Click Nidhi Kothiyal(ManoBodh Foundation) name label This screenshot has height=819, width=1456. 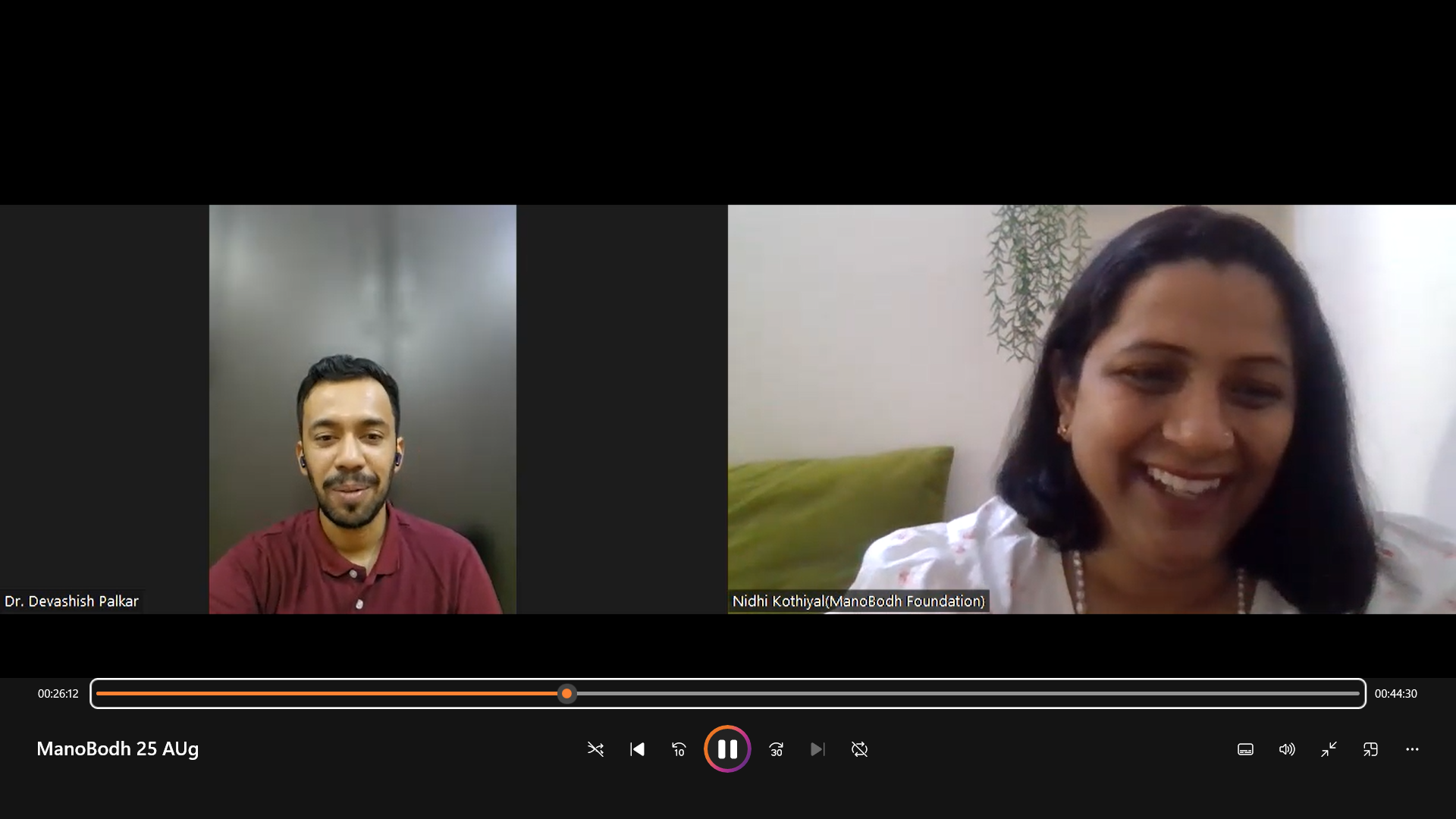tap(858, 601)
